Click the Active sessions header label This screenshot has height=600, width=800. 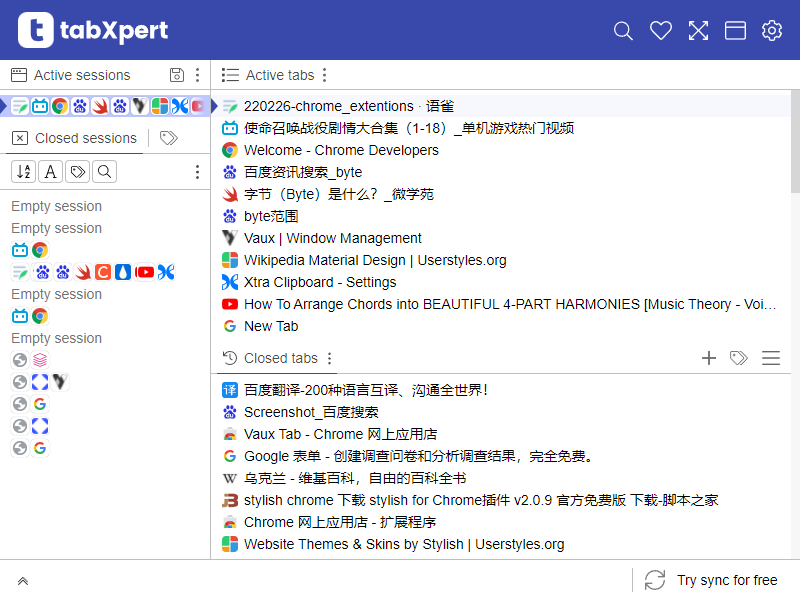82,75
